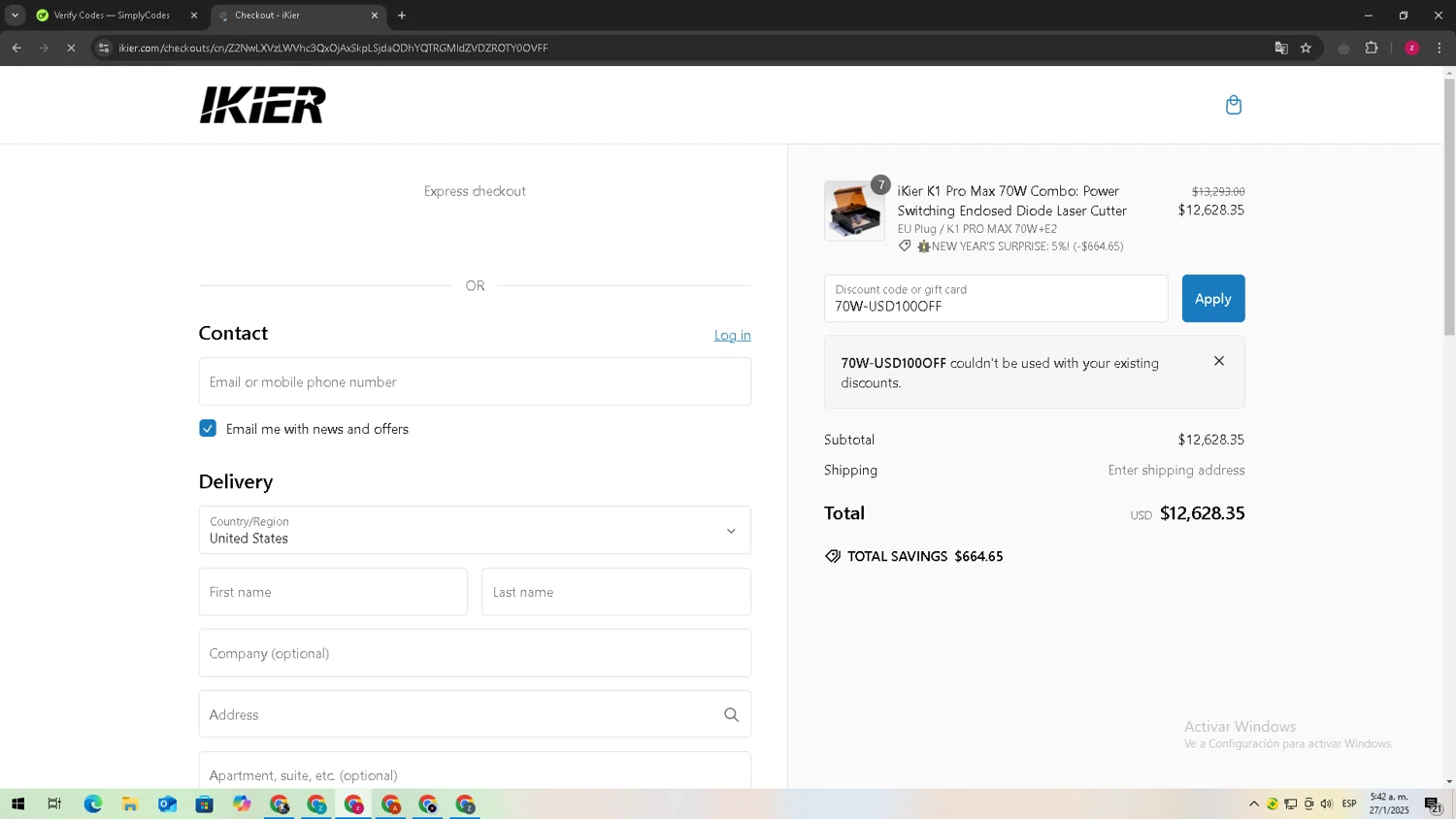This screenshot has width=1456, height=819.
Task: Open Microsoft Store from the taskbar
Action: pyautogui.click(x=204, y=804)
